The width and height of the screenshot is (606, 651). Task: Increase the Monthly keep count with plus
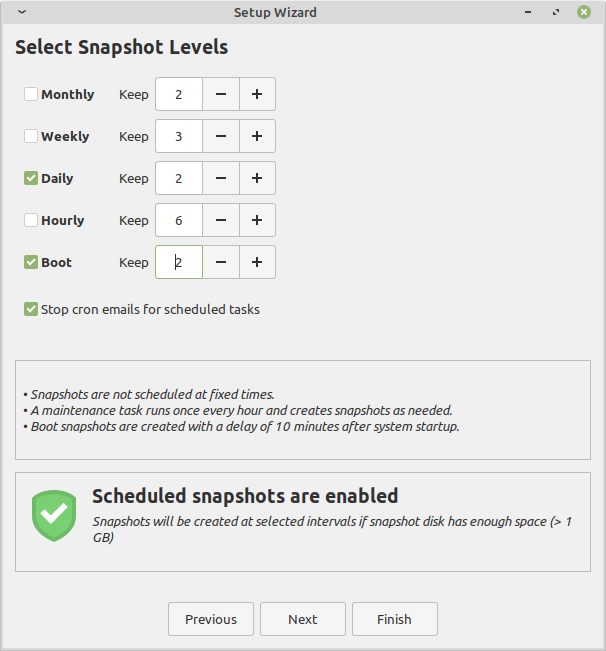click(257, 94)
